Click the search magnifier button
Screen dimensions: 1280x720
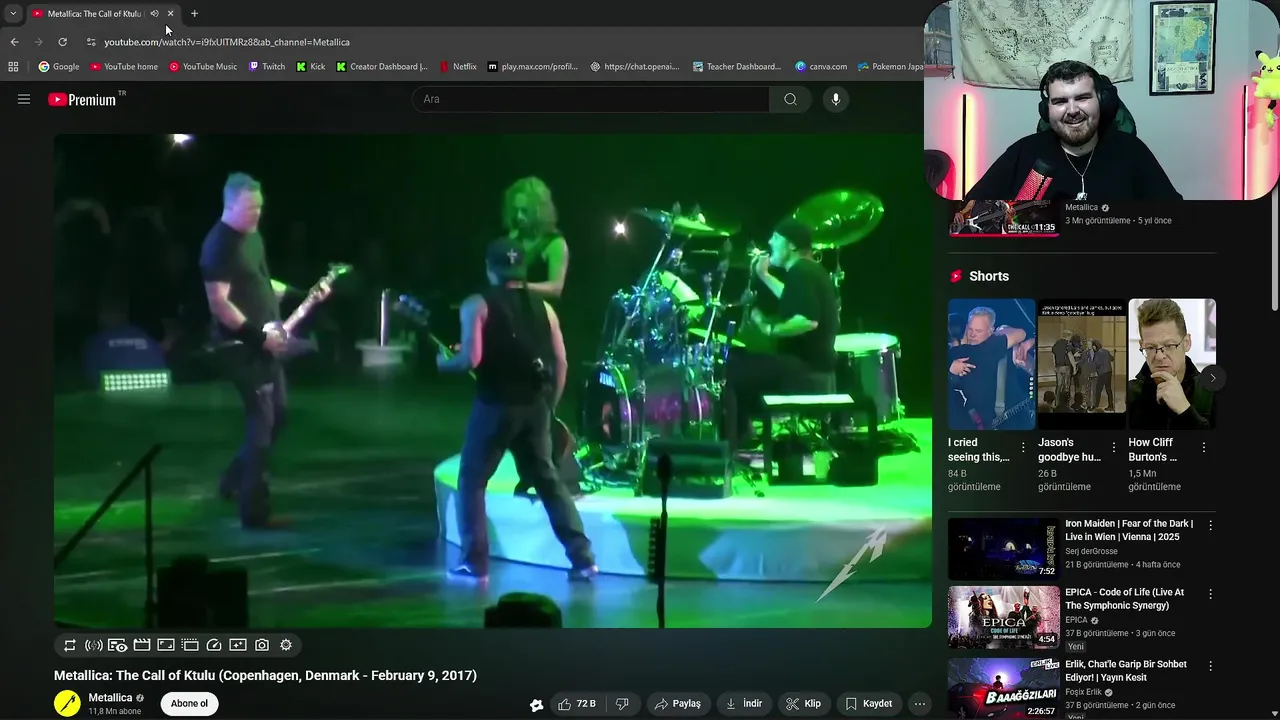click(790, 99)
